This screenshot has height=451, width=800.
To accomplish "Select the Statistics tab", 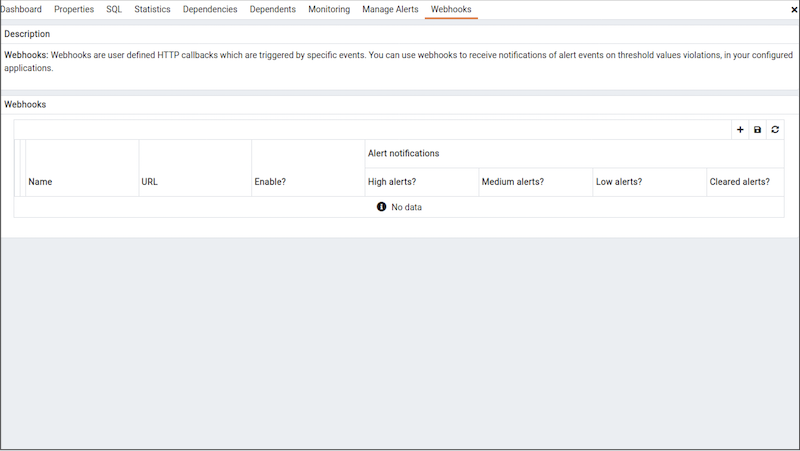I will click(x=152, y=9).
